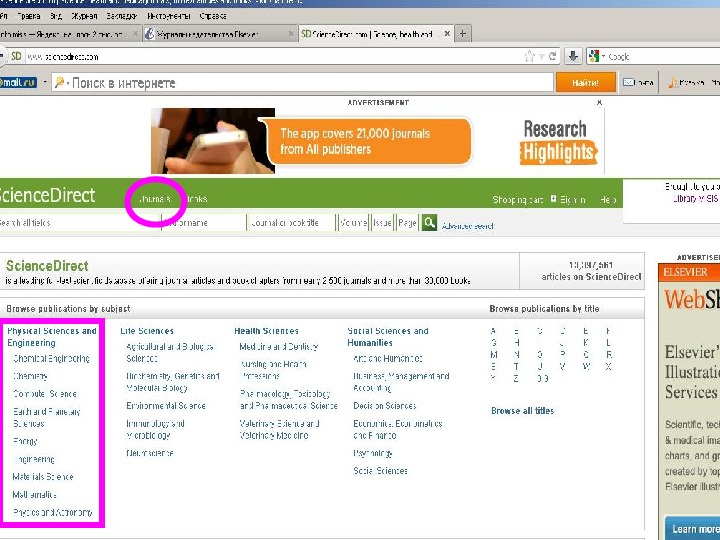Switch to the Elsevier journals tab

pos(219,34)
